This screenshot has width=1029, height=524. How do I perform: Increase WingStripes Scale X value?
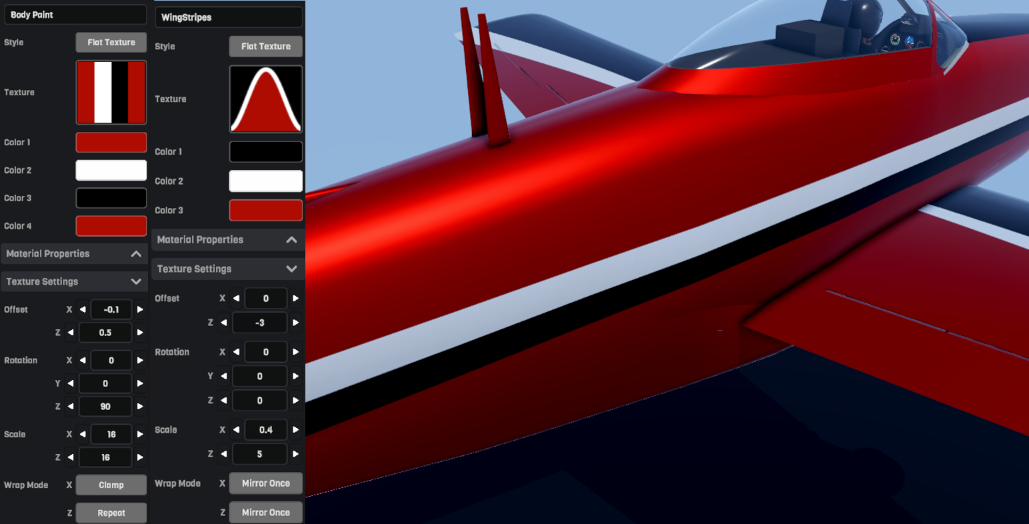pyautogui.click(x=295, y=429)
